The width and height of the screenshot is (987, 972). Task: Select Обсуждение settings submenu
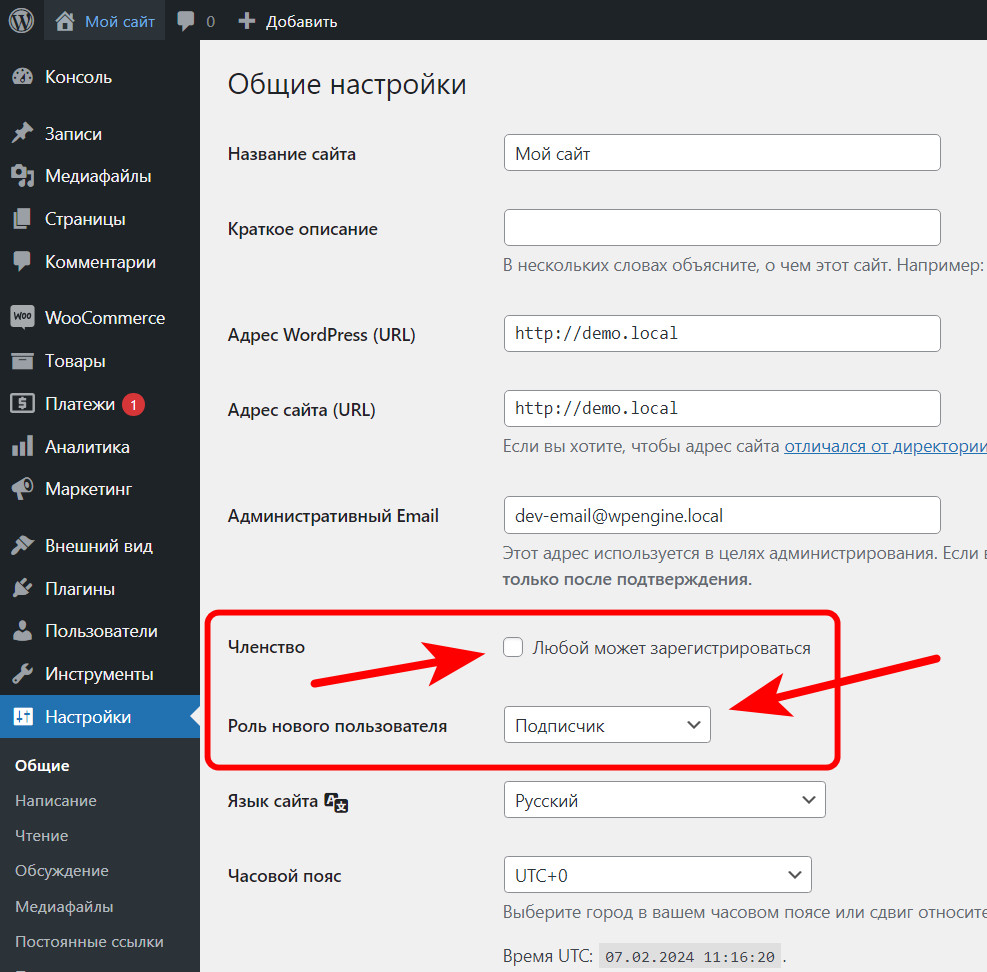(62, 871)
